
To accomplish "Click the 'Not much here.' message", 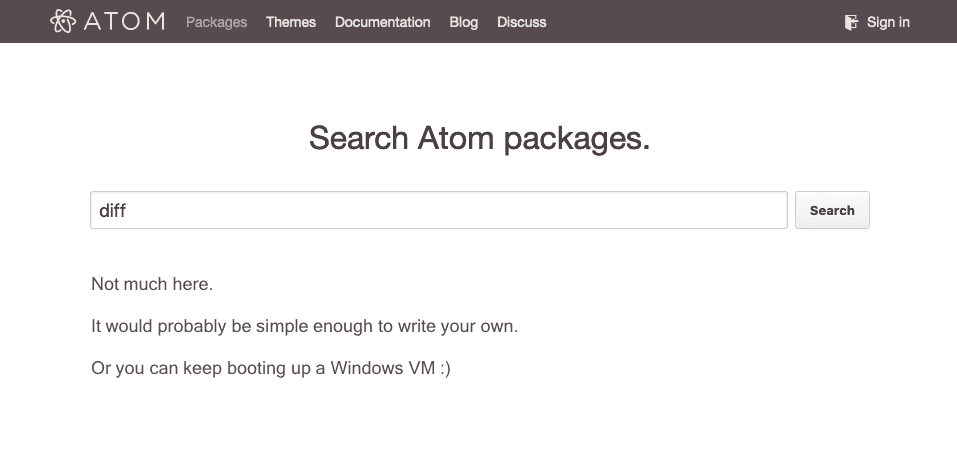I will point(152,284).
